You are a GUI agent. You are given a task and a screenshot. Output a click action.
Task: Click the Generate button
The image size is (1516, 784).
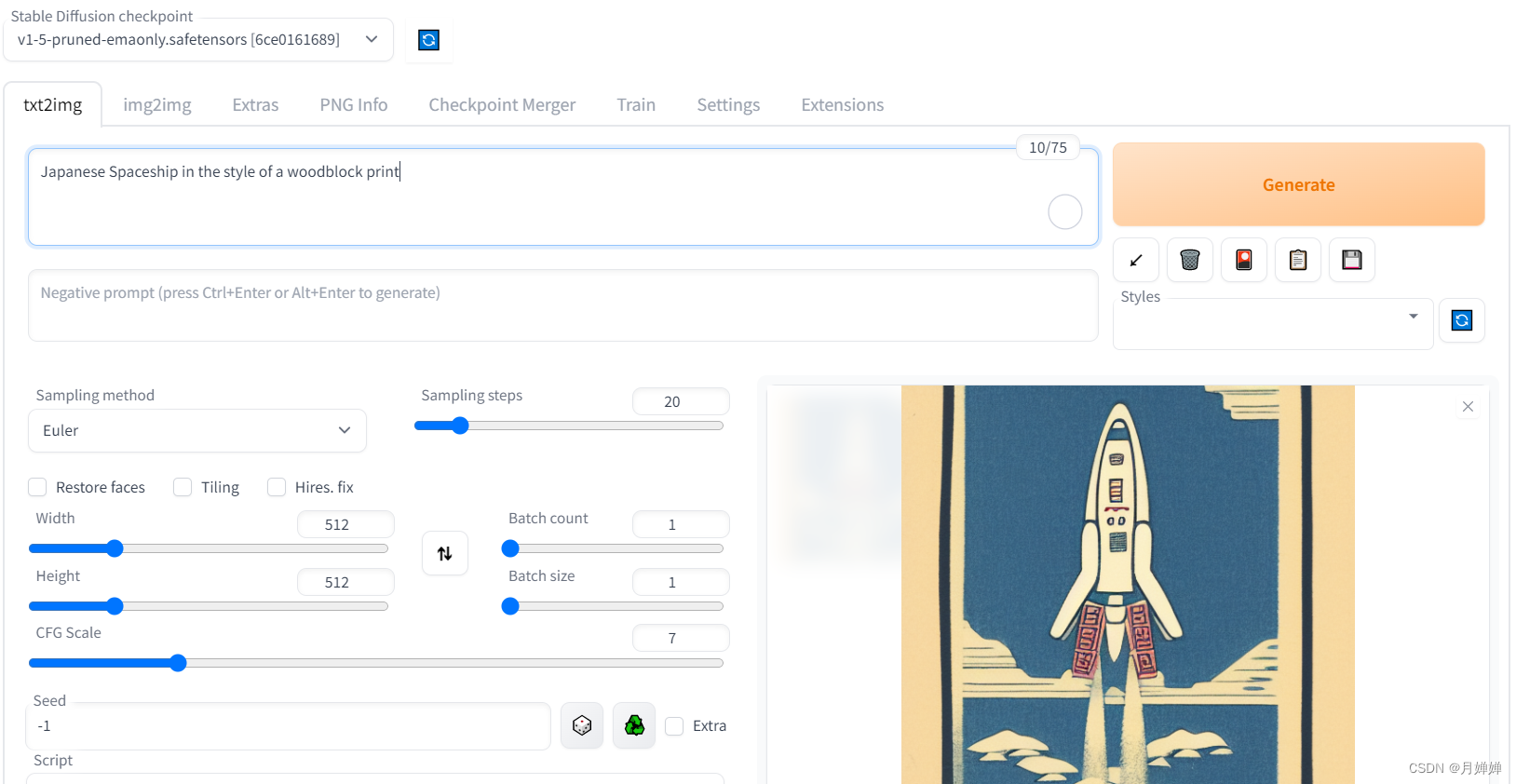[x=1299, y=184]
